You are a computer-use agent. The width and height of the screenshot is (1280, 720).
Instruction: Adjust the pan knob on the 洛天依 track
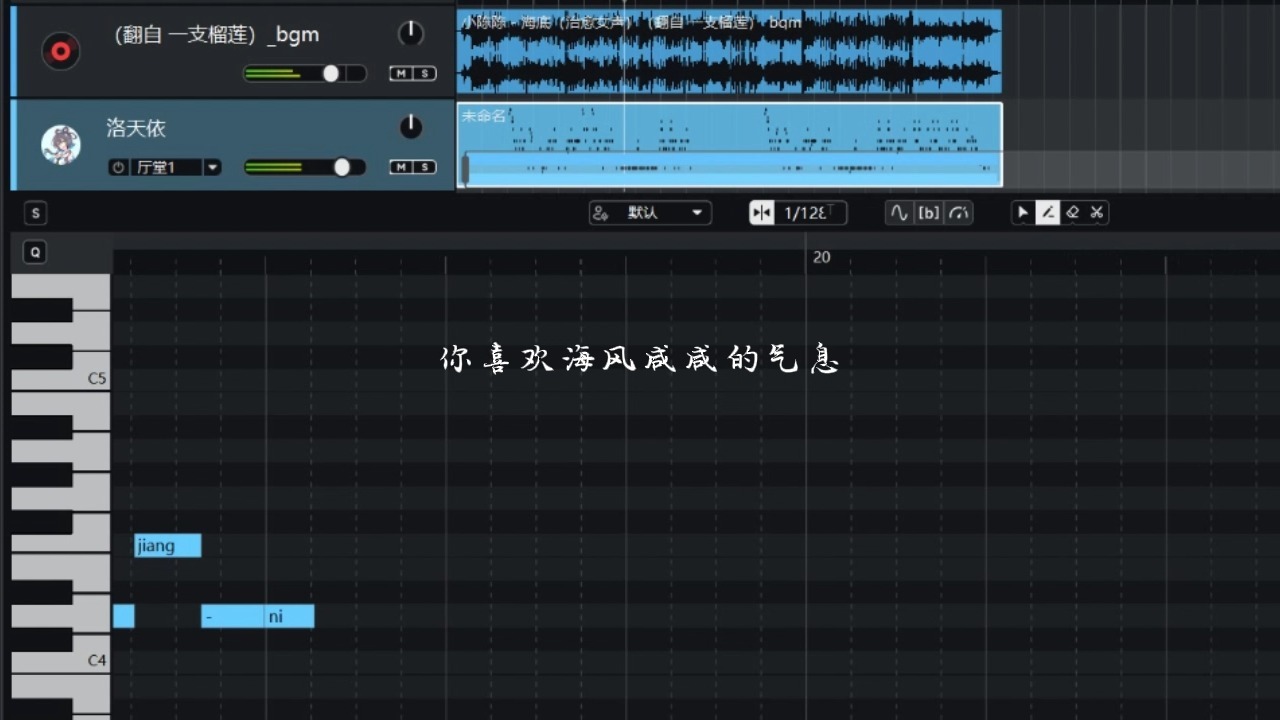pyautogui.click(x=411, y=127)
